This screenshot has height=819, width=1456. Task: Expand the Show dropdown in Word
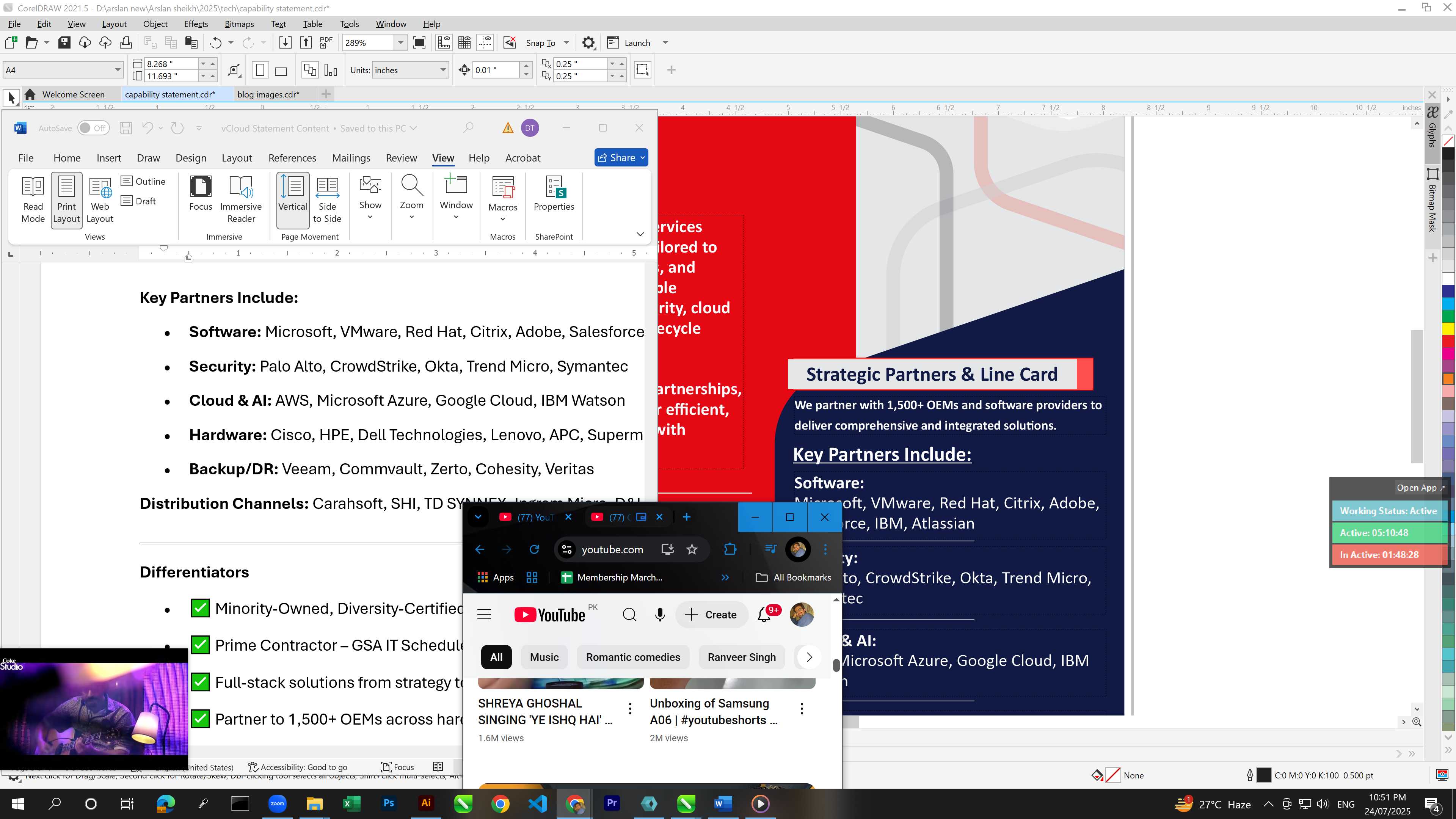pyautogui.click(x=370, y=198)
